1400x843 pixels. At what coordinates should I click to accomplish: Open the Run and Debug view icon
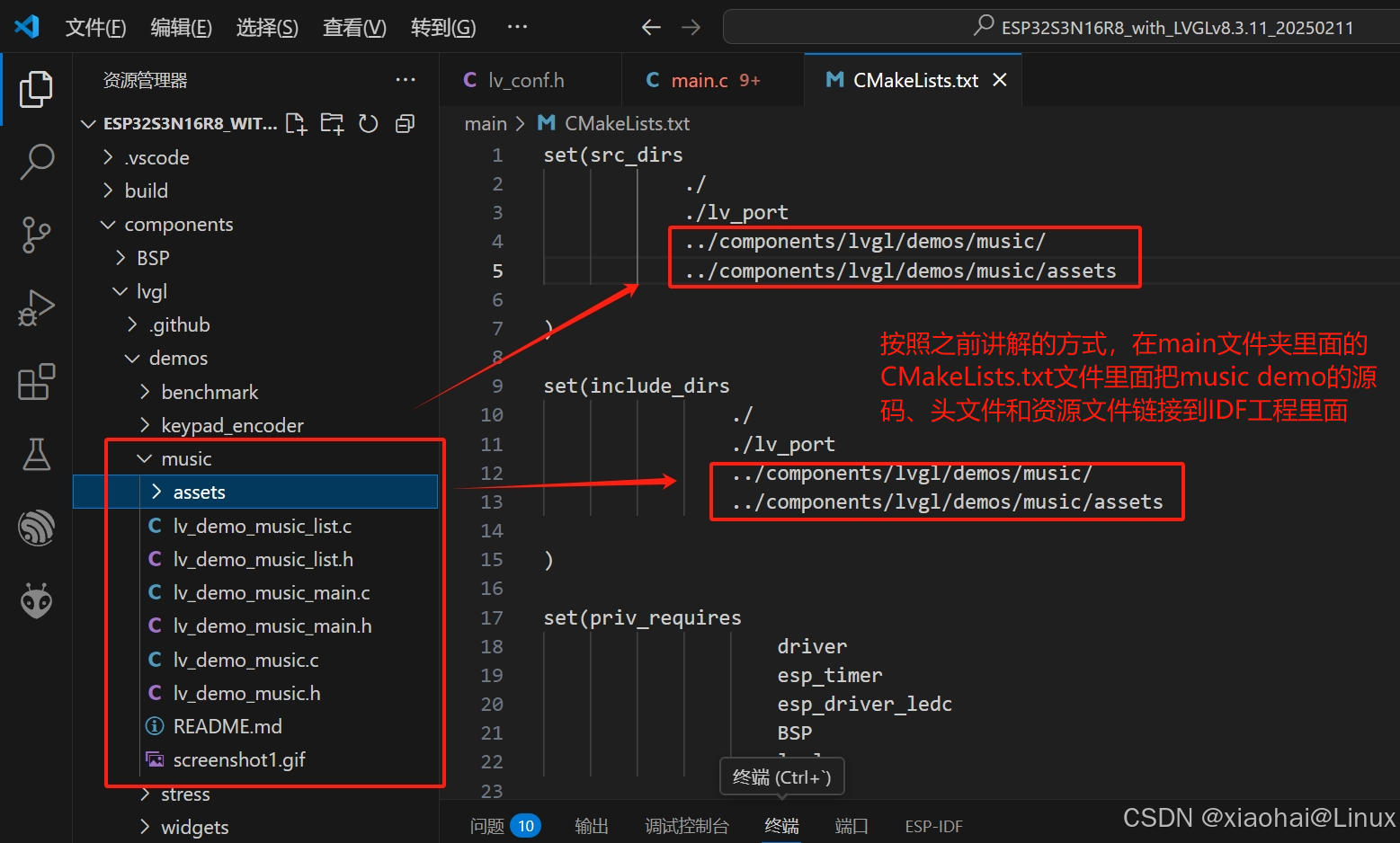[x=36, y=308]
